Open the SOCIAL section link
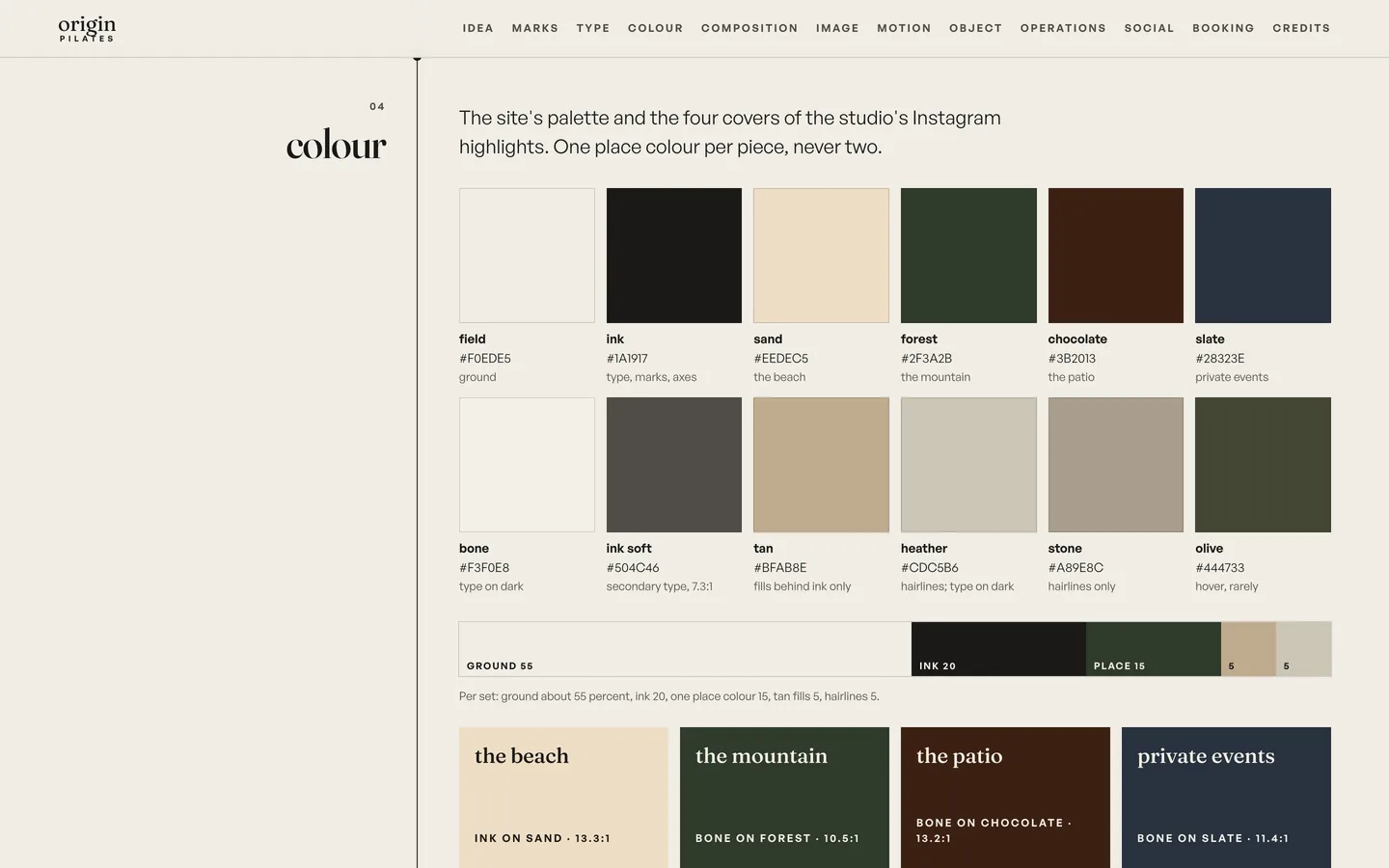This screenshot has width=1389, height=868. pyautogui.click(x=1150, y=28)
